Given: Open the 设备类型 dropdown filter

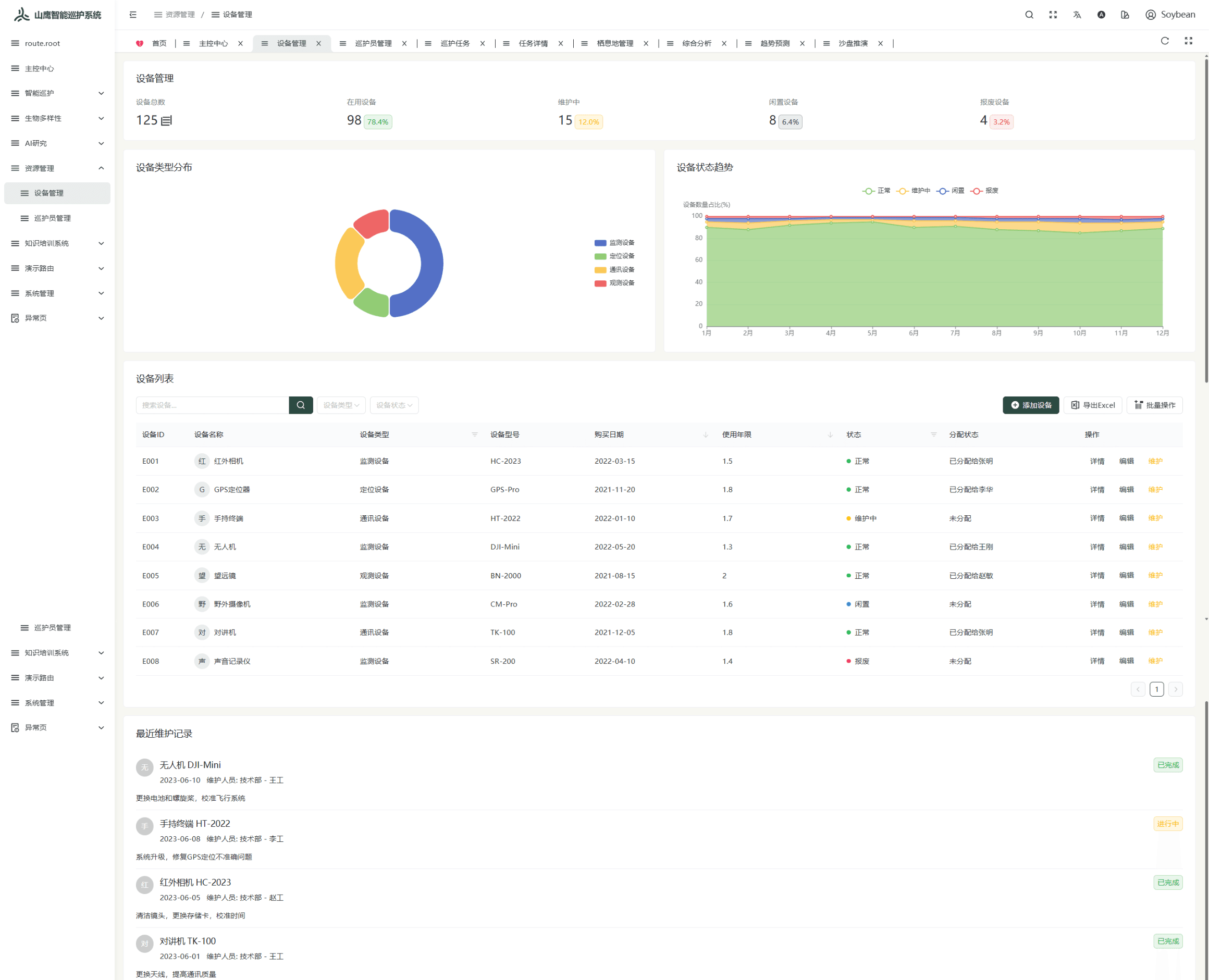Looking at the screenshot, I should pos(341,405).
